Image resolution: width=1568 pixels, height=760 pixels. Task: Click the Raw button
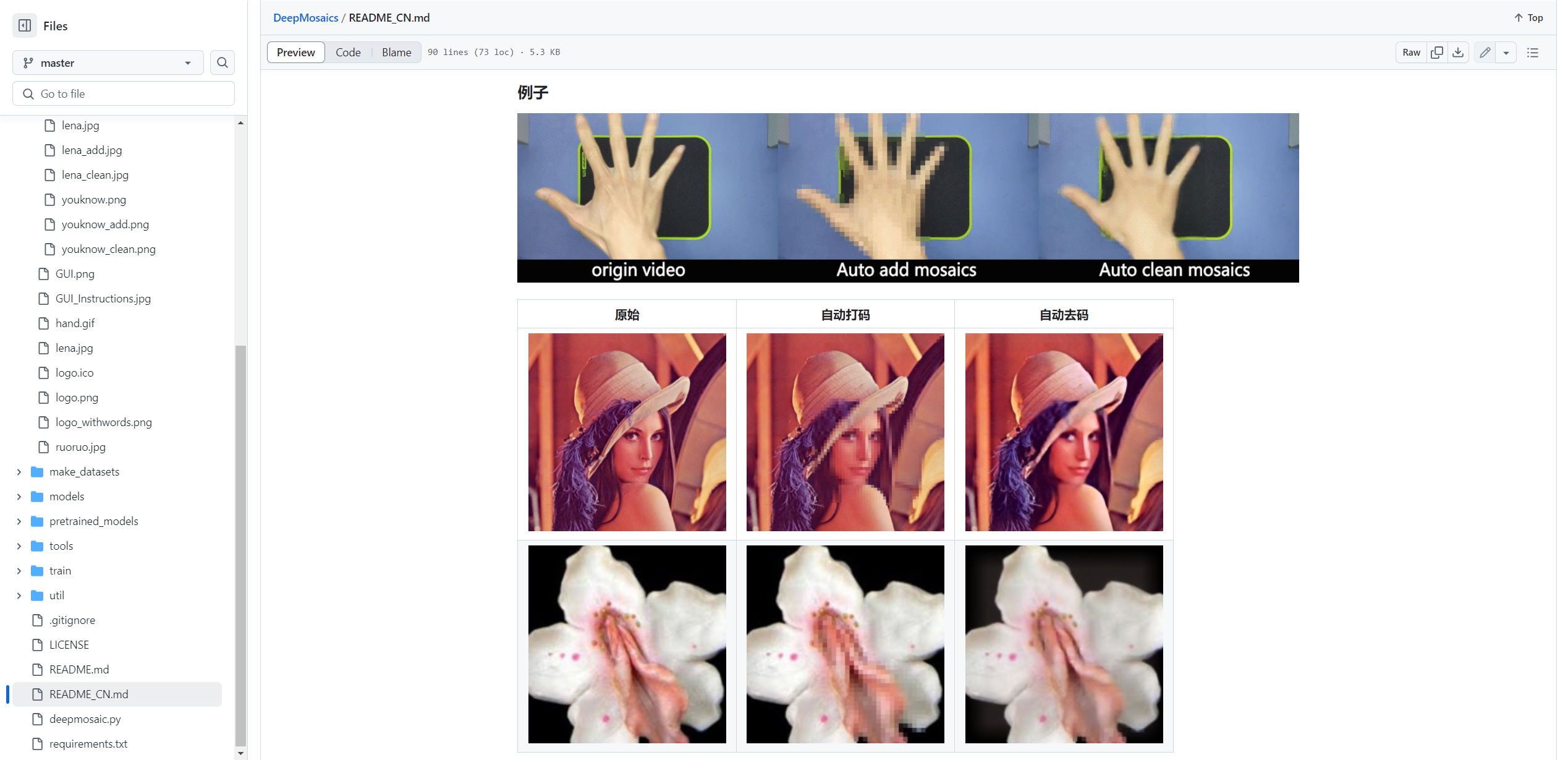point(1411,53)
